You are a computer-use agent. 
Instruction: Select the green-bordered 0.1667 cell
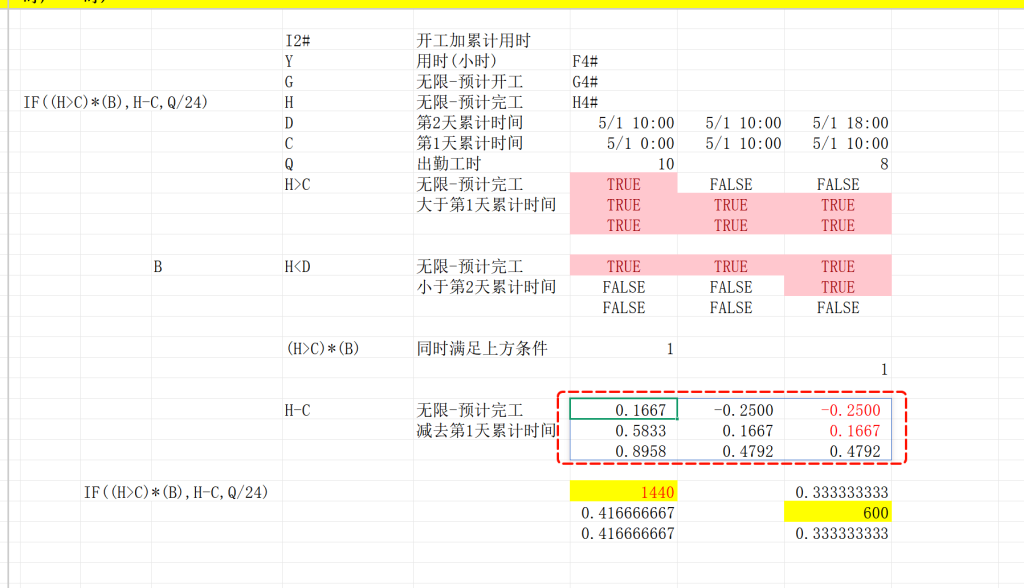click(x=624, y=410)
